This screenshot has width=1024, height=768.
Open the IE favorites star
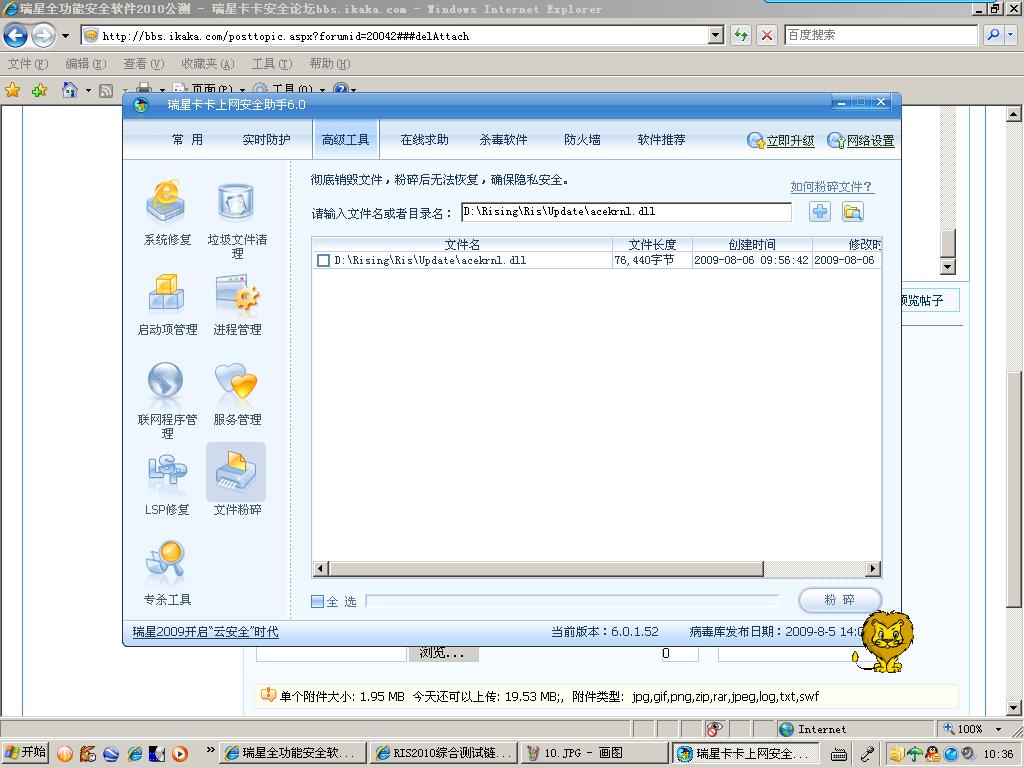point(12,90)
